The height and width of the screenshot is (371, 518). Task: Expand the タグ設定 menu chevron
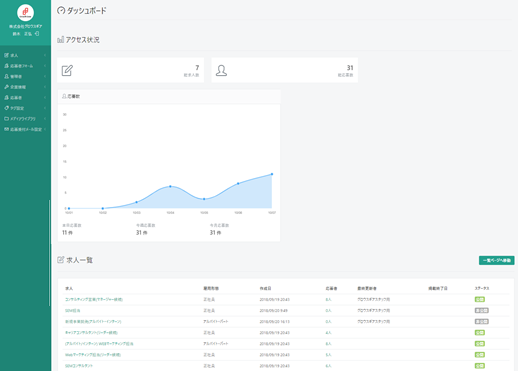pyautogui.click(x=45, y=108)
